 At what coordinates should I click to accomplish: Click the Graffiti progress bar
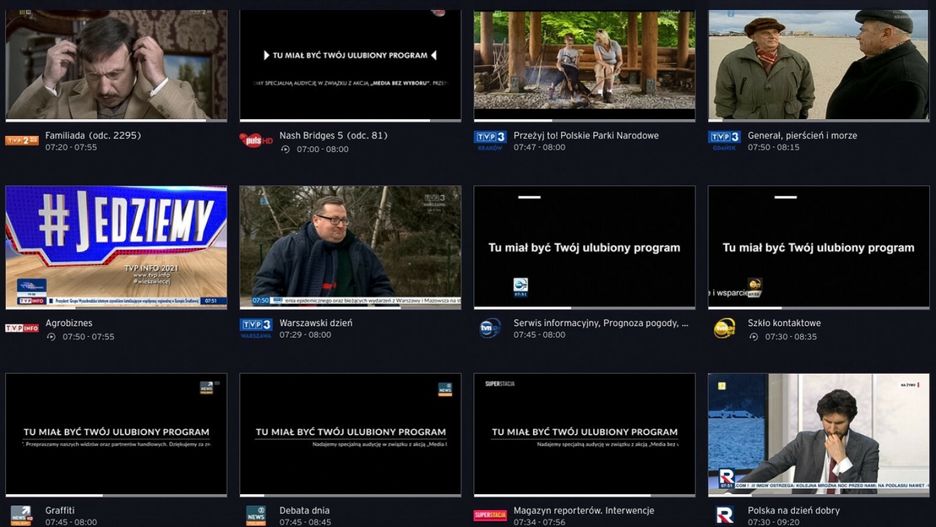[x=116, y=495]
